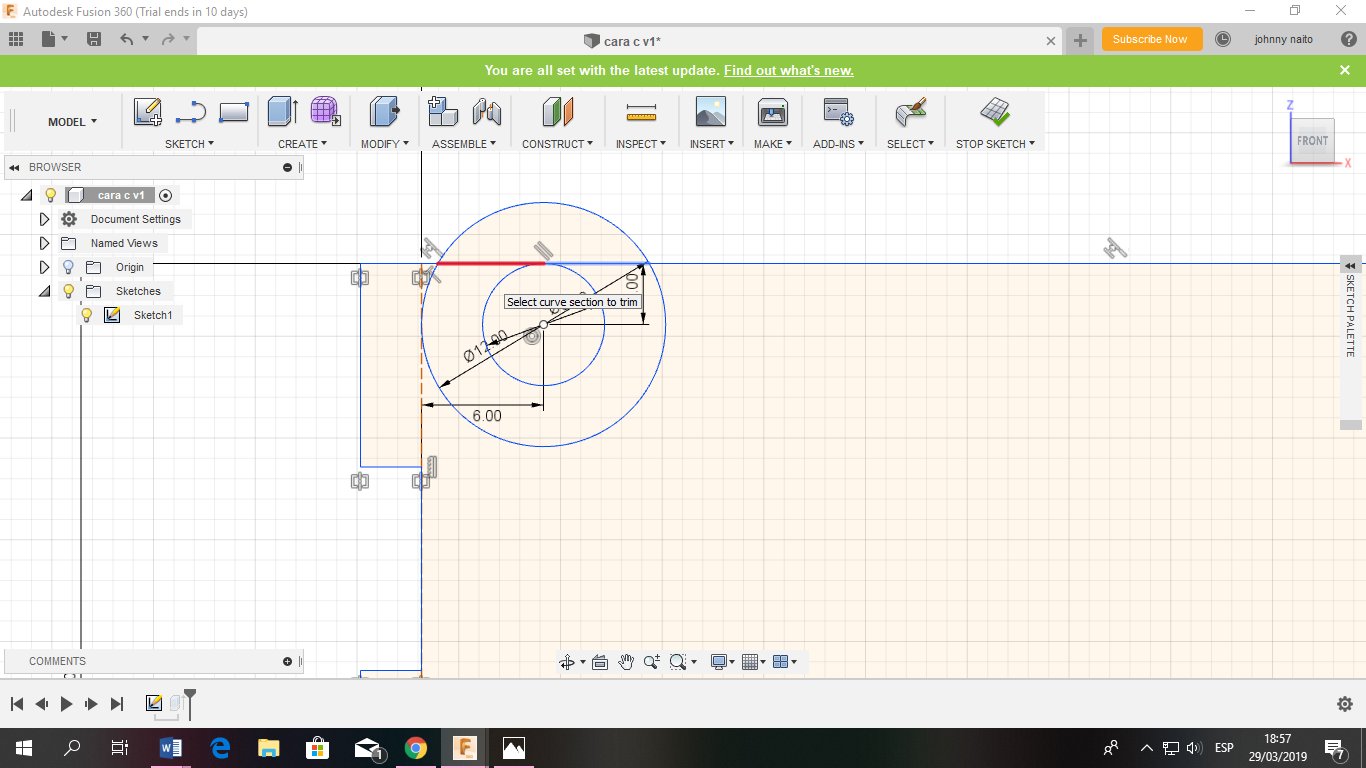This screenshot has width=1366, height=768.
Task: Click the Orbit navigation icon
Action: (567, 662)
